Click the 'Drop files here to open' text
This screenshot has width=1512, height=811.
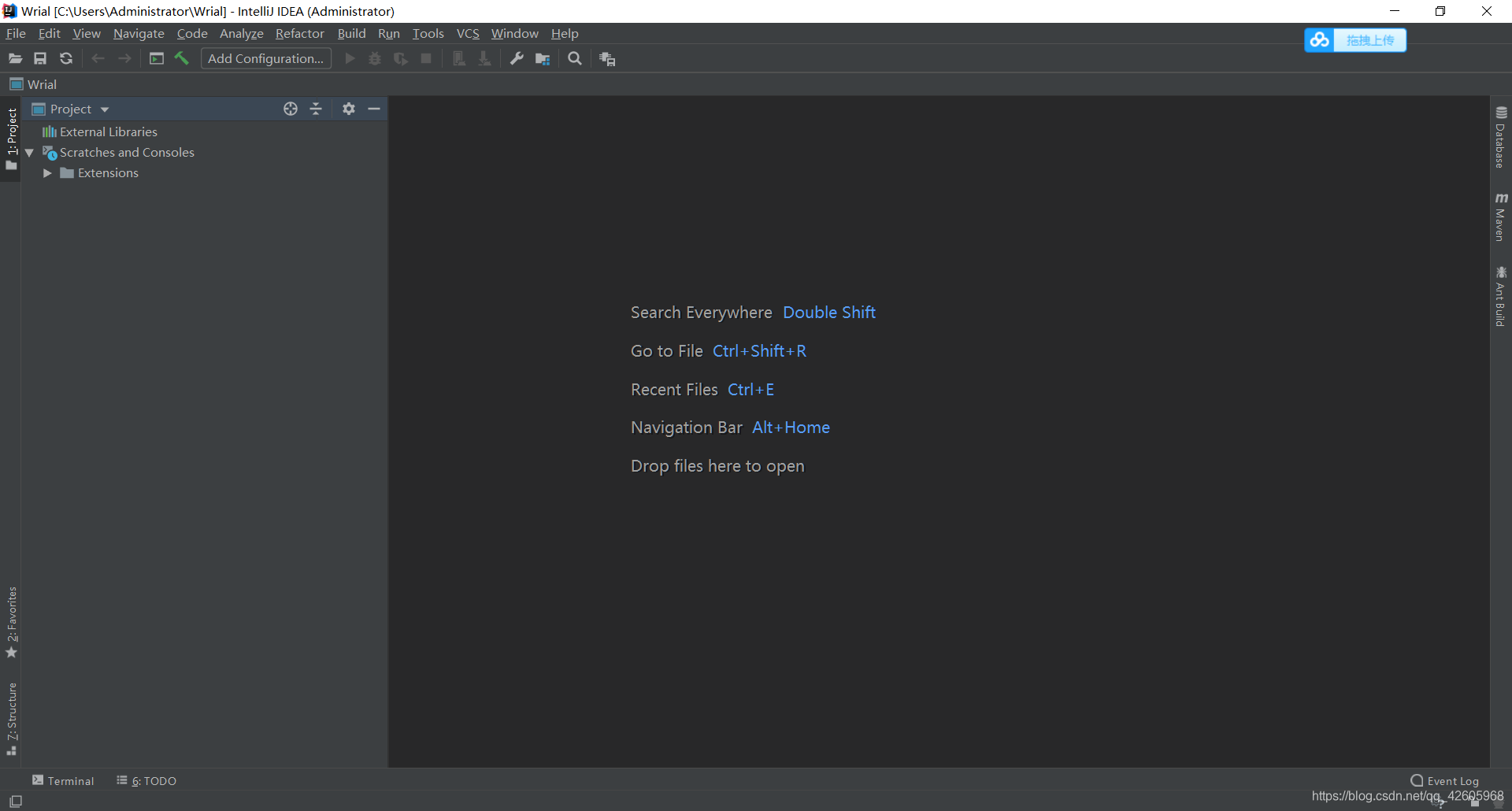717,466
